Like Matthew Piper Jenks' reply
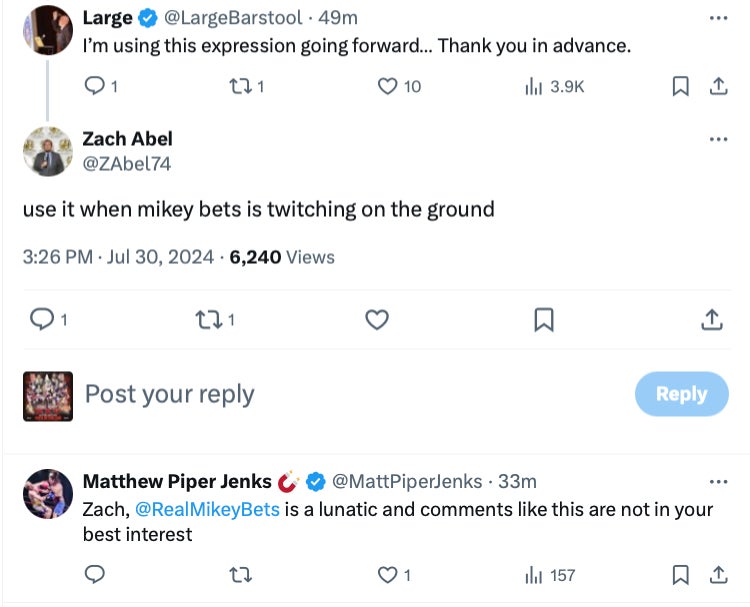 388,575
